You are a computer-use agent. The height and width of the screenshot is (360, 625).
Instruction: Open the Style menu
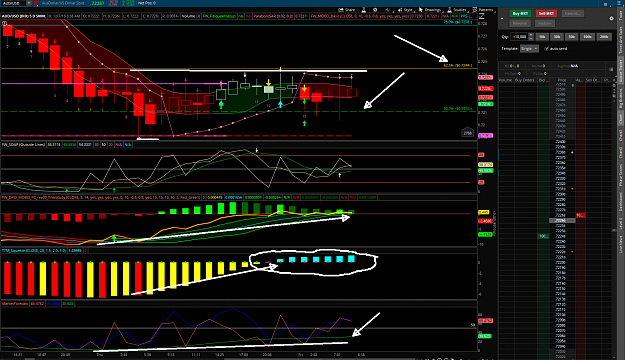(x=406, y=10)
